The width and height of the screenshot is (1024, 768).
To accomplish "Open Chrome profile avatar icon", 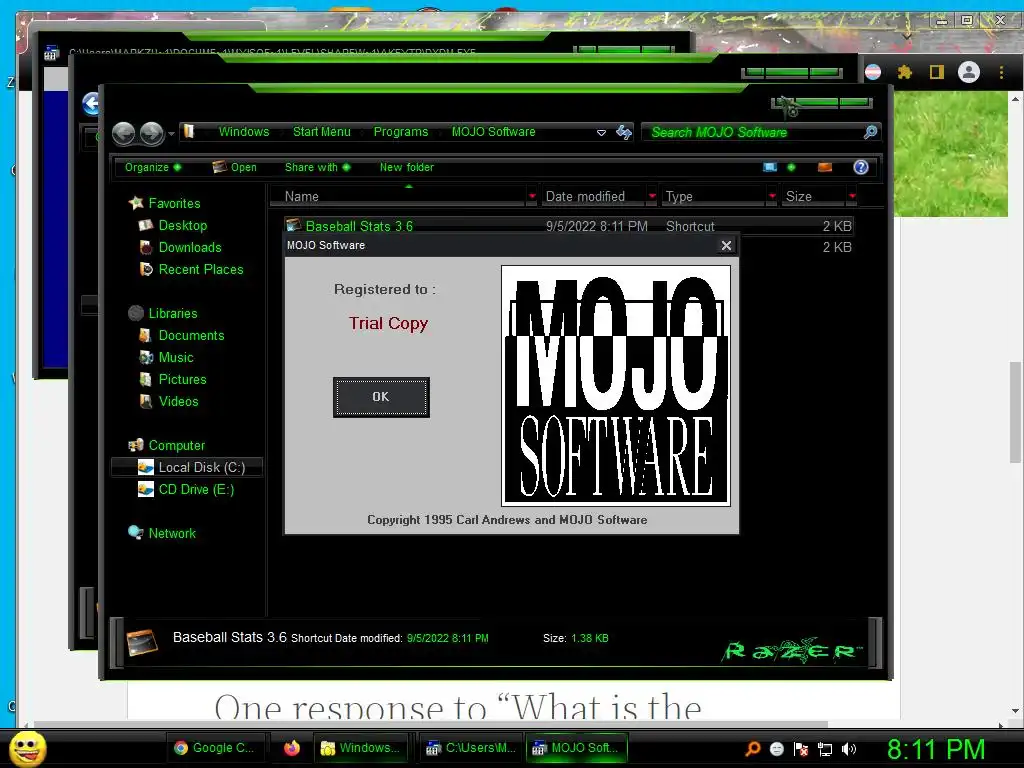I will [x=968, y=72].
